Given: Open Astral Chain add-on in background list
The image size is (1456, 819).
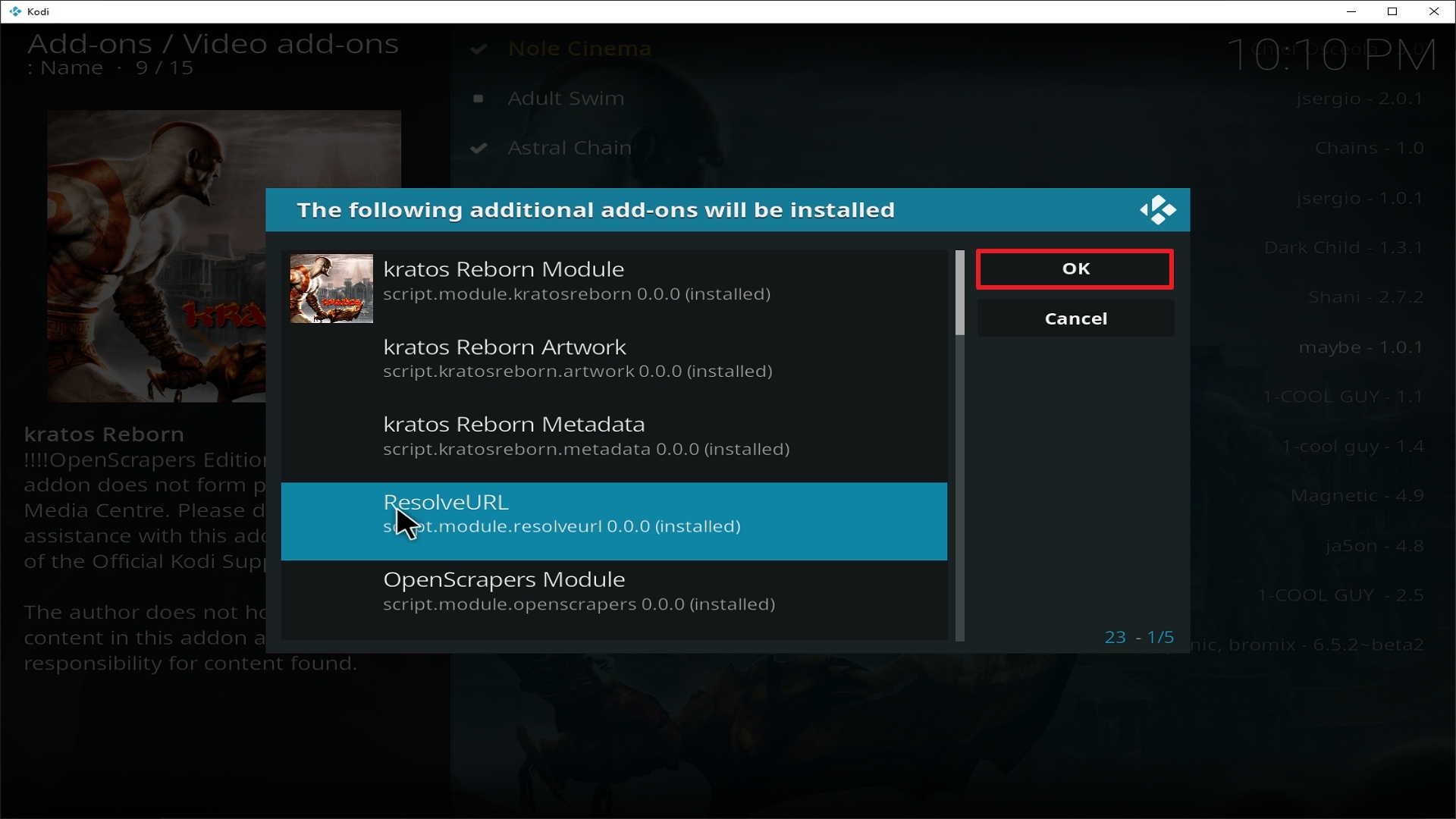Looking at the screenshot, I should [x=570, y=148].
